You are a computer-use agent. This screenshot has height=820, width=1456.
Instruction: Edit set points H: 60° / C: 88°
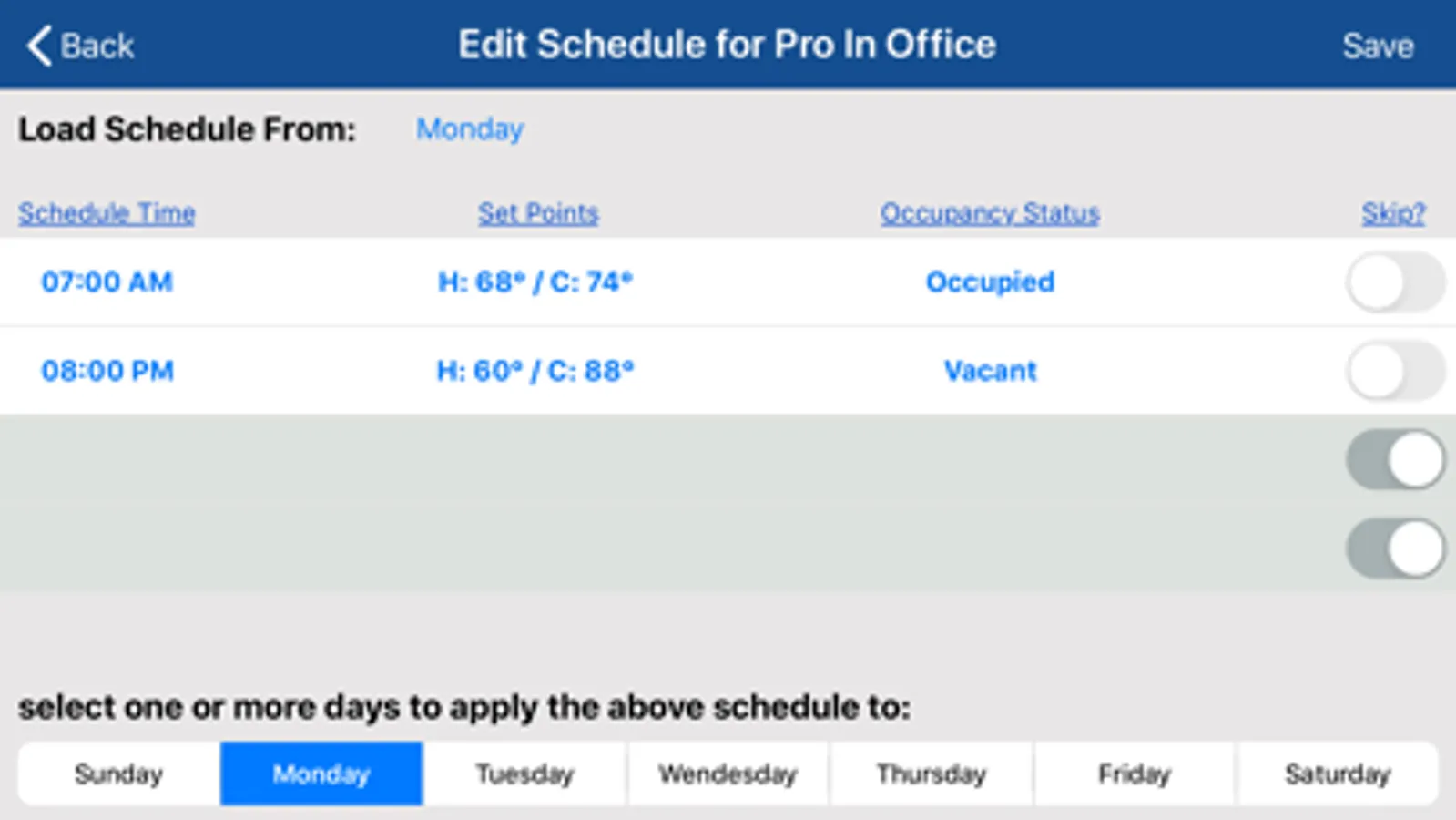tap(535, 371)
